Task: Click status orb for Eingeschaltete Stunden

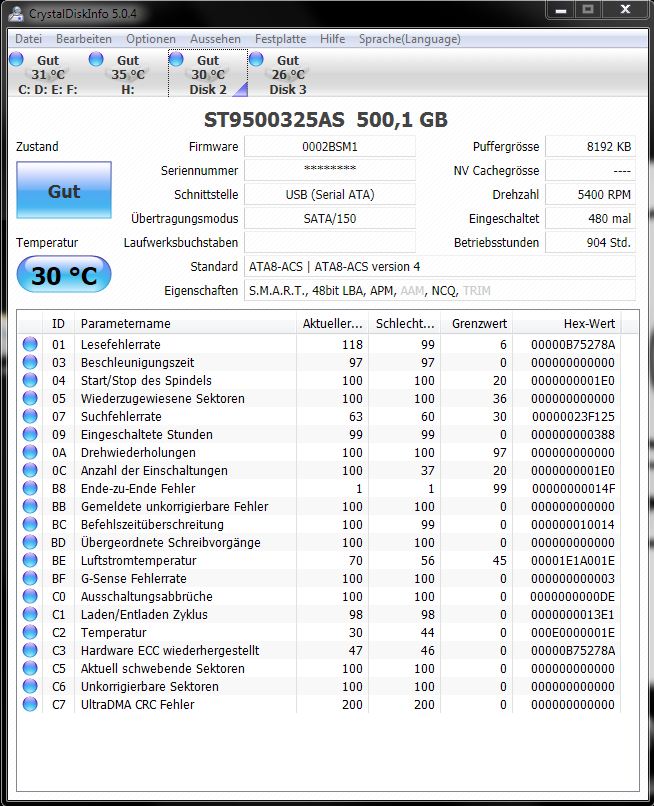Action: tap(30, 434)
